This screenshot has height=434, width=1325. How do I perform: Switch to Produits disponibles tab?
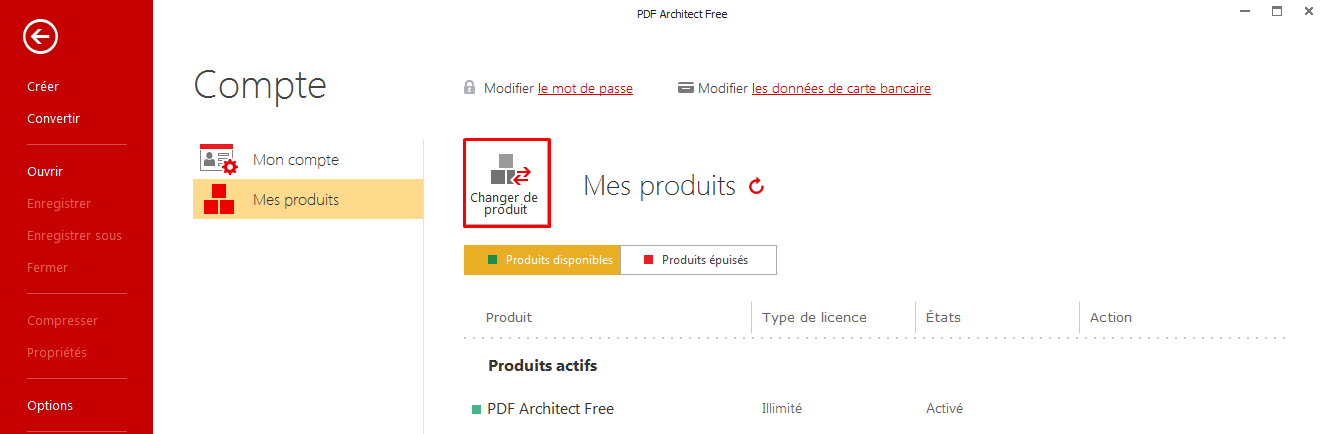point(542,260)
